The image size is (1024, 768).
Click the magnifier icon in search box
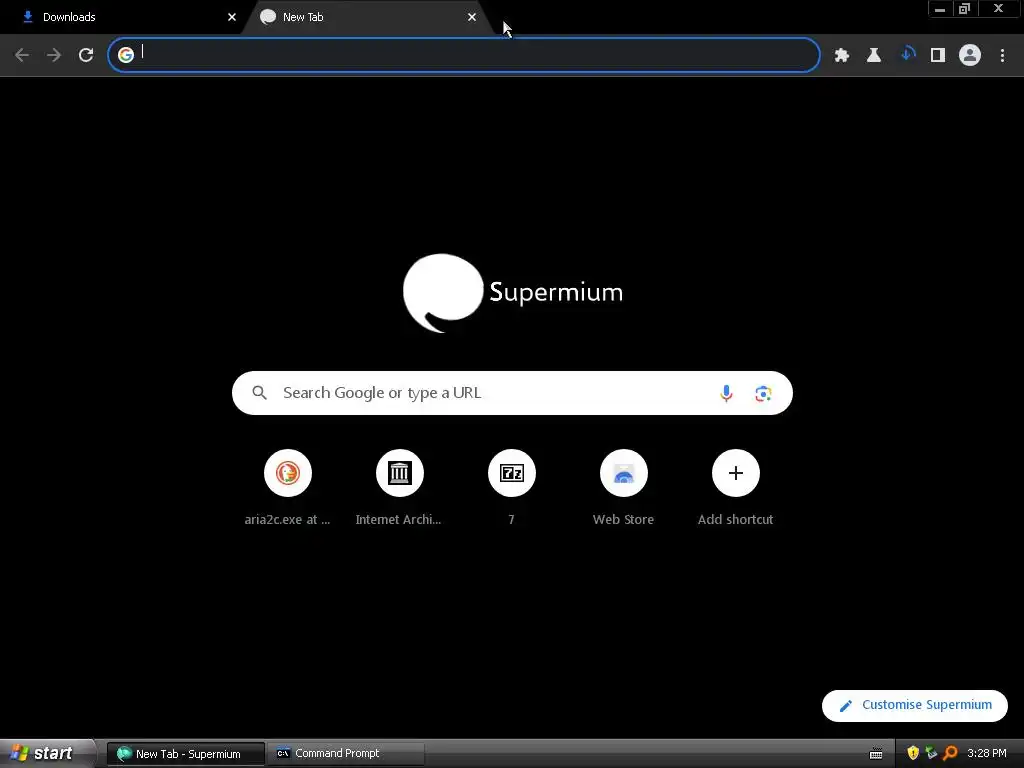259,392
